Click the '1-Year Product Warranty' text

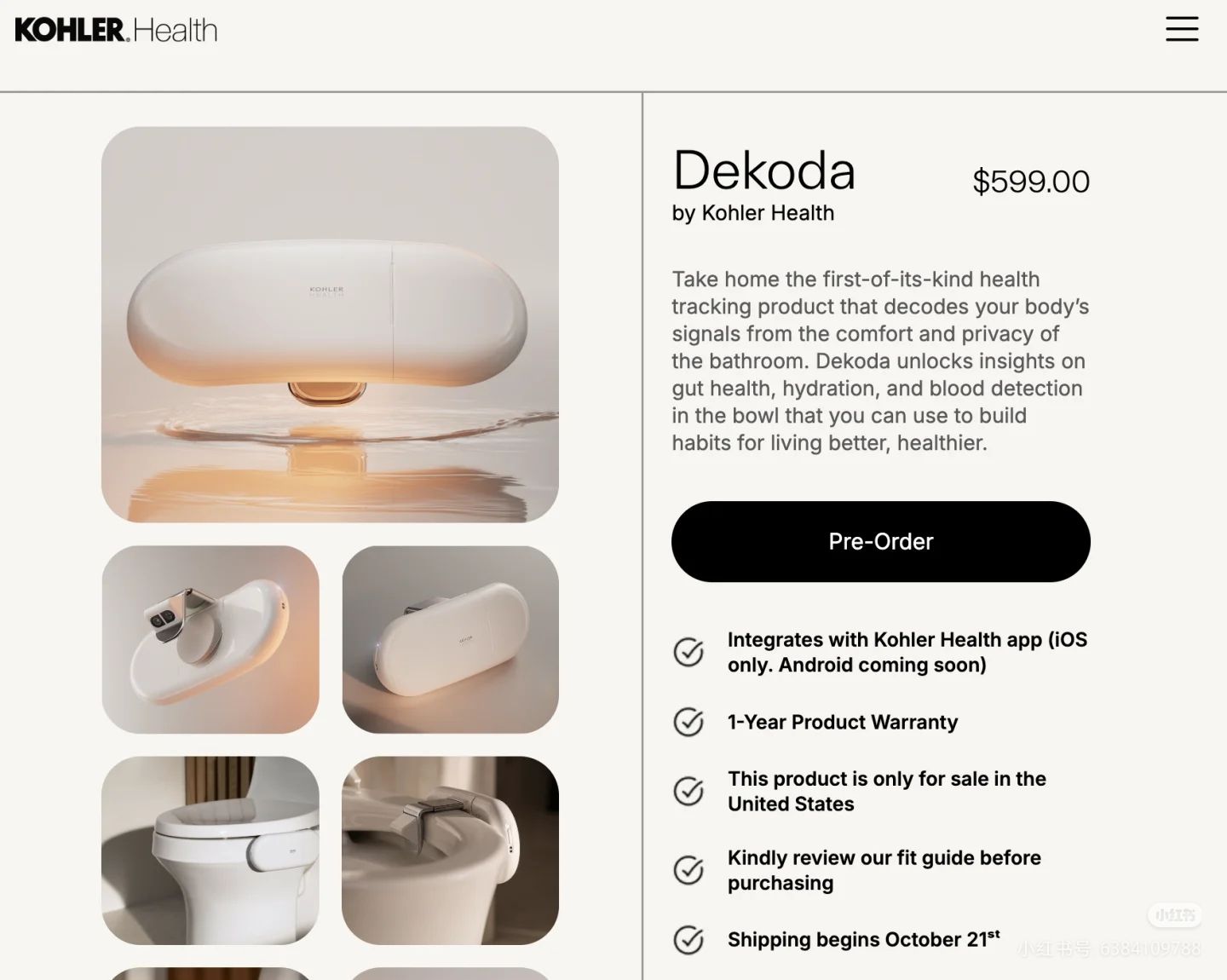(842, 722)
